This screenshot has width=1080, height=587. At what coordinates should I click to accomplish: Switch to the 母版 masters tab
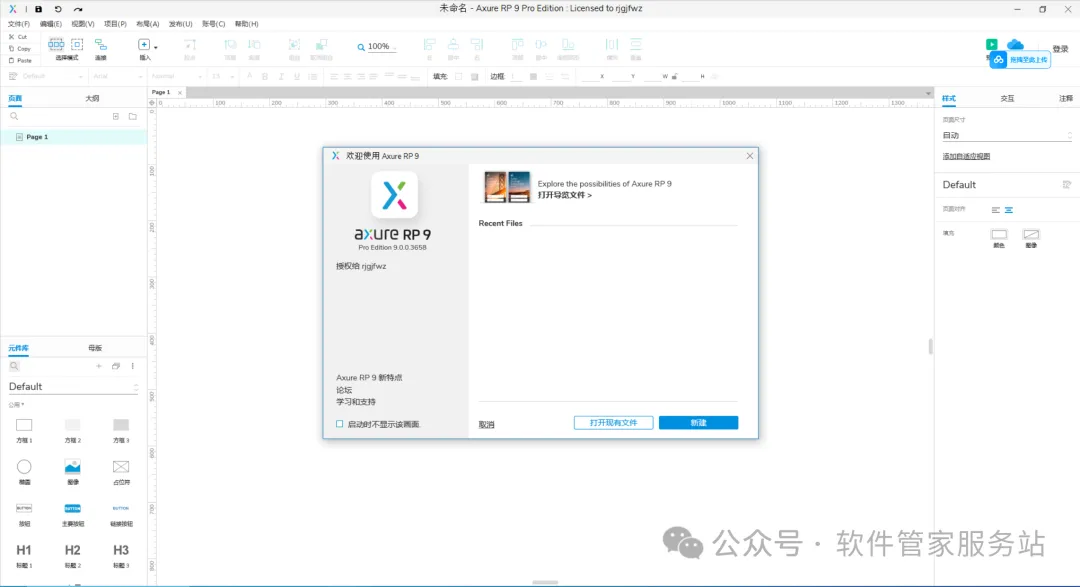click(x=95, y=348)
